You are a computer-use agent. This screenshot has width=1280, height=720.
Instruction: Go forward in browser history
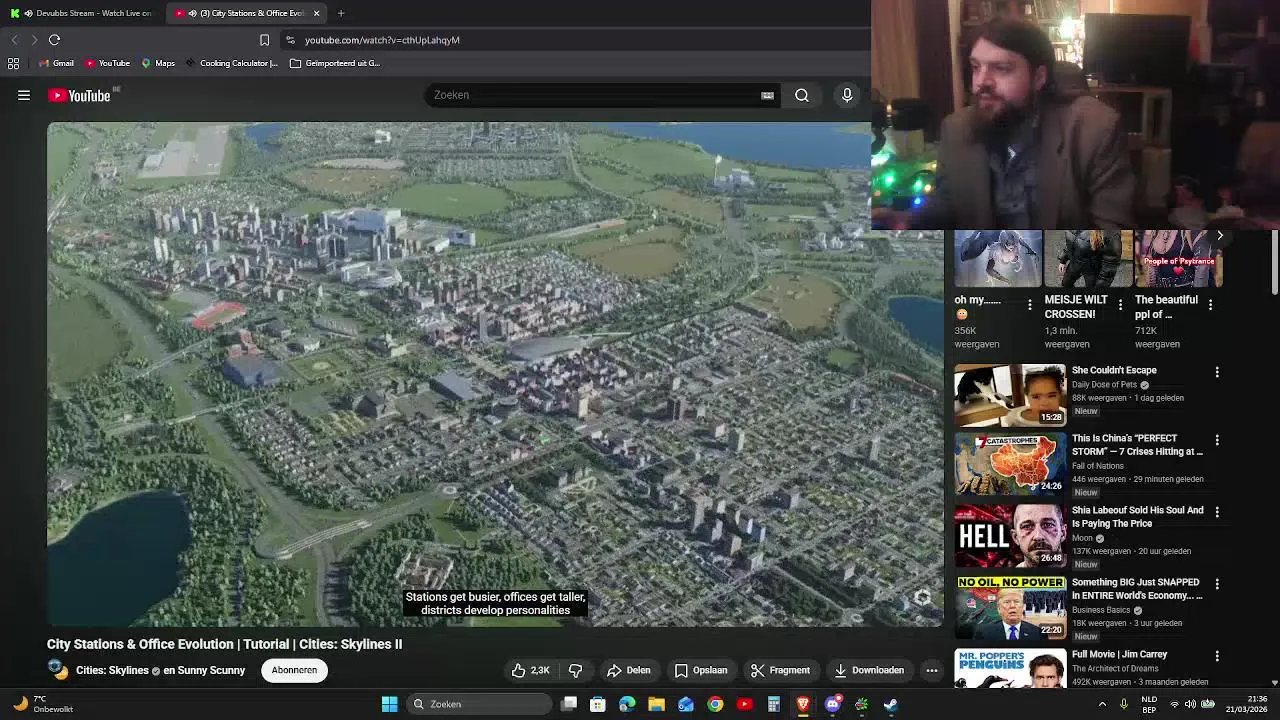point(34,40)
